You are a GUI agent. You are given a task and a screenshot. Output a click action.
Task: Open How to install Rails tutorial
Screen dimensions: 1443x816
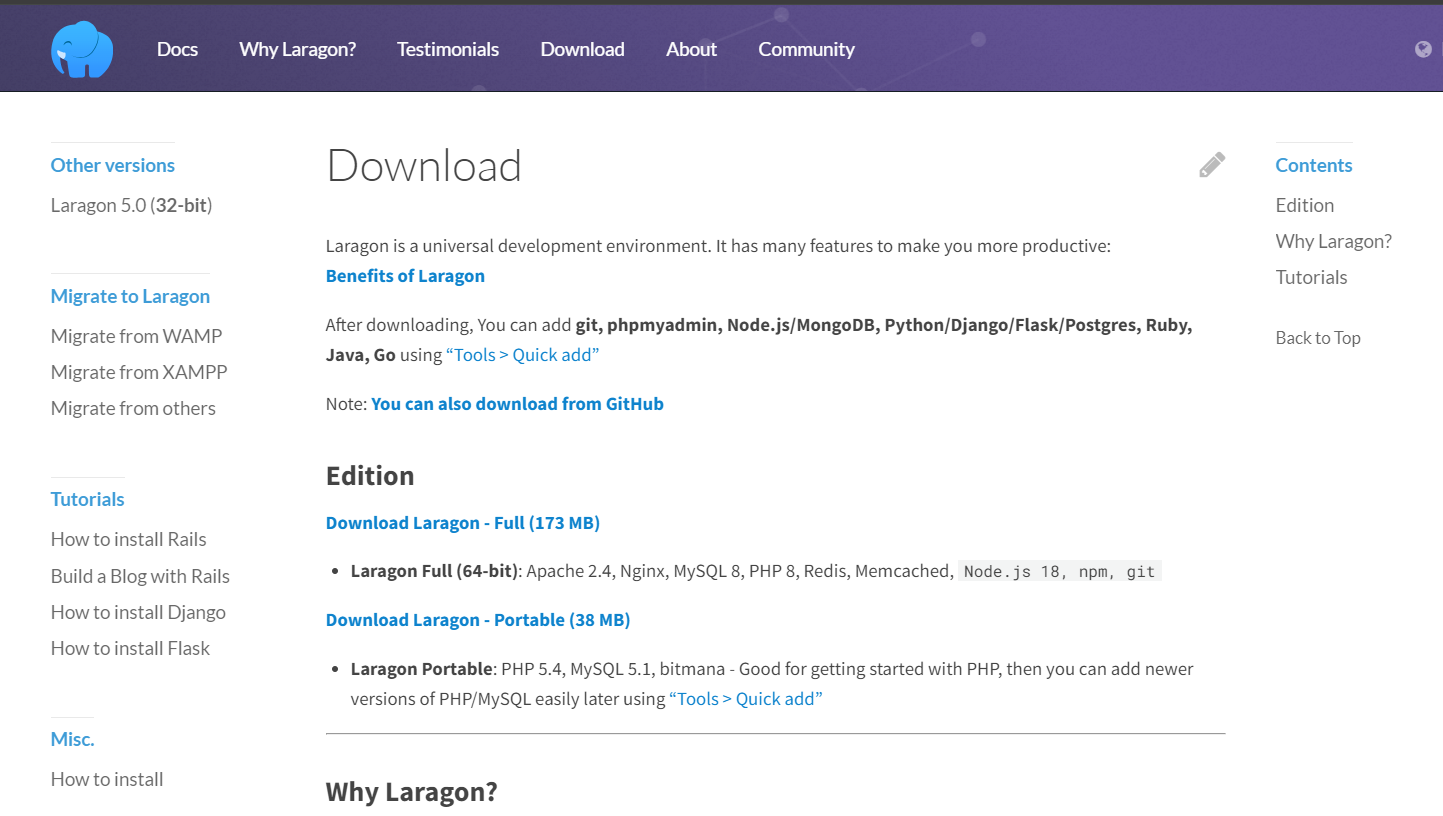coord(129,539)
